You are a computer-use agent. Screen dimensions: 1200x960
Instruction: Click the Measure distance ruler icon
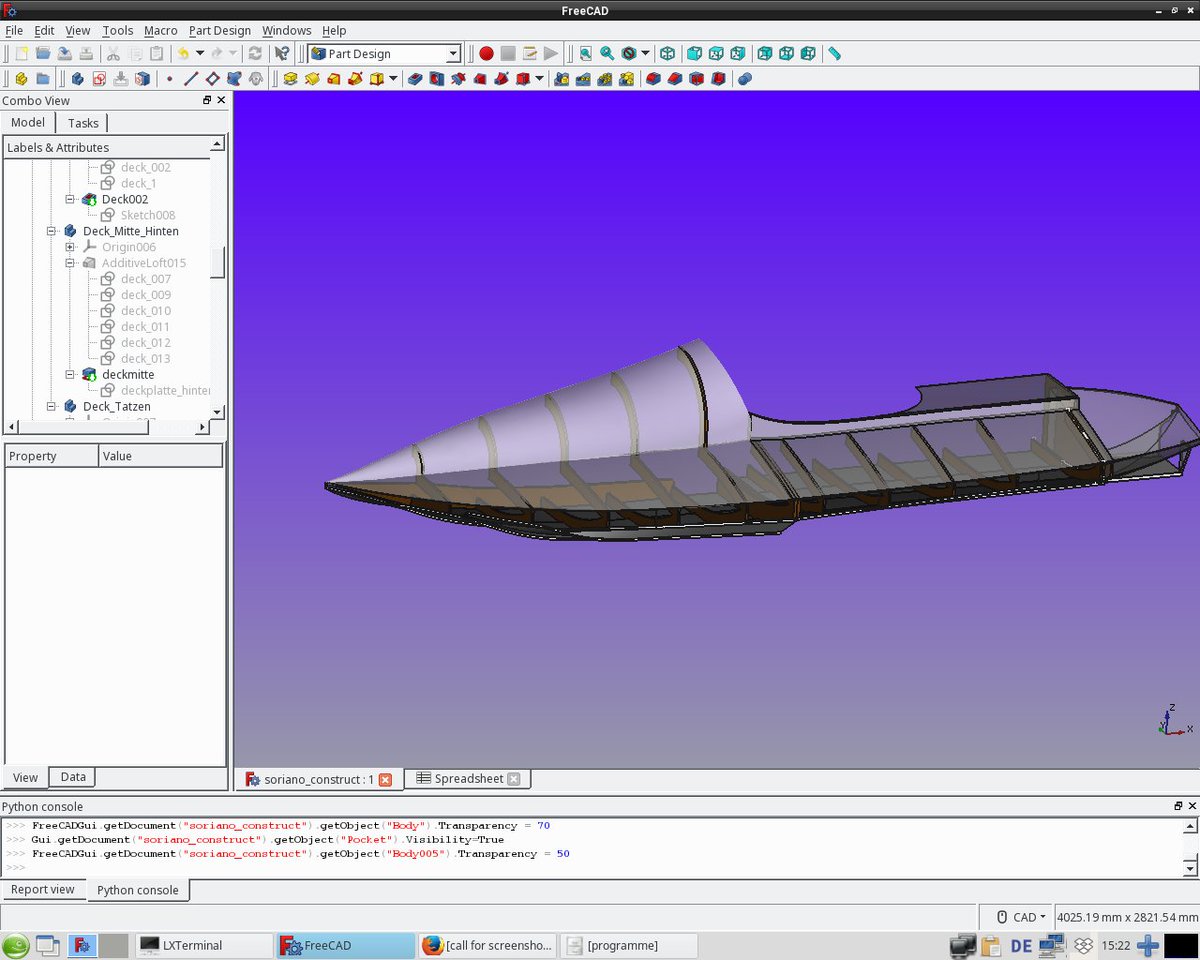[x=834, y=53]
